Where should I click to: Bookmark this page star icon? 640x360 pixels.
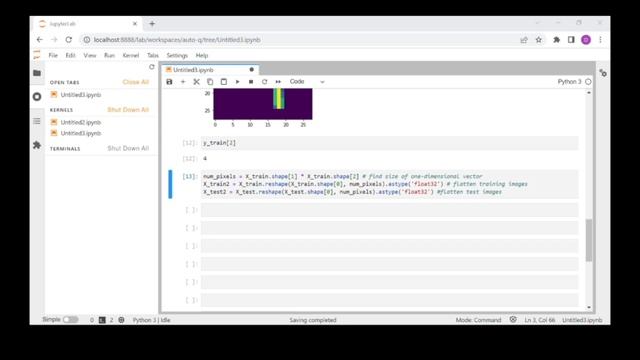[539, 40]
